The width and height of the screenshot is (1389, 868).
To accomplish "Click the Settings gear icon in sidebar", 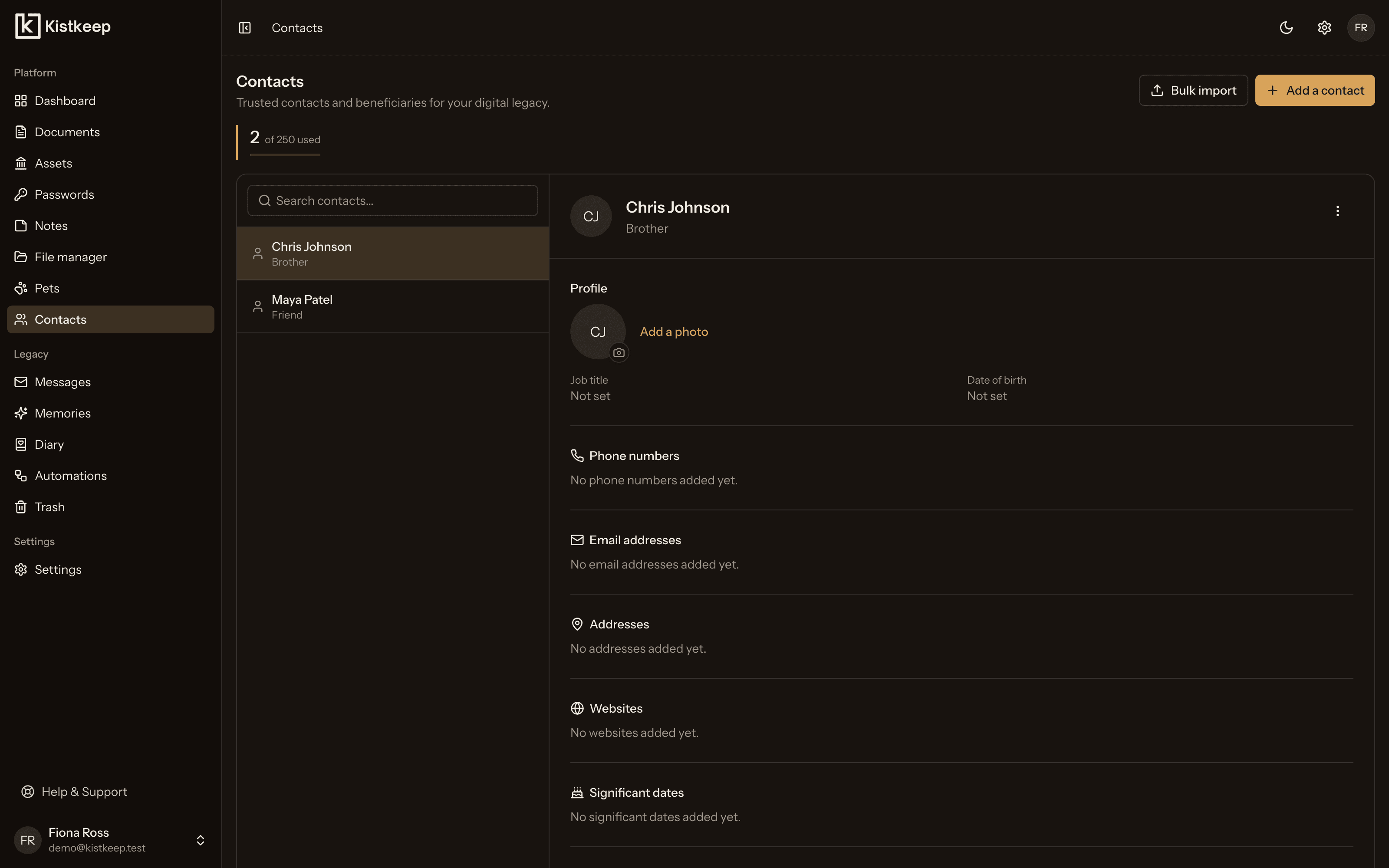I will [21, 569].
